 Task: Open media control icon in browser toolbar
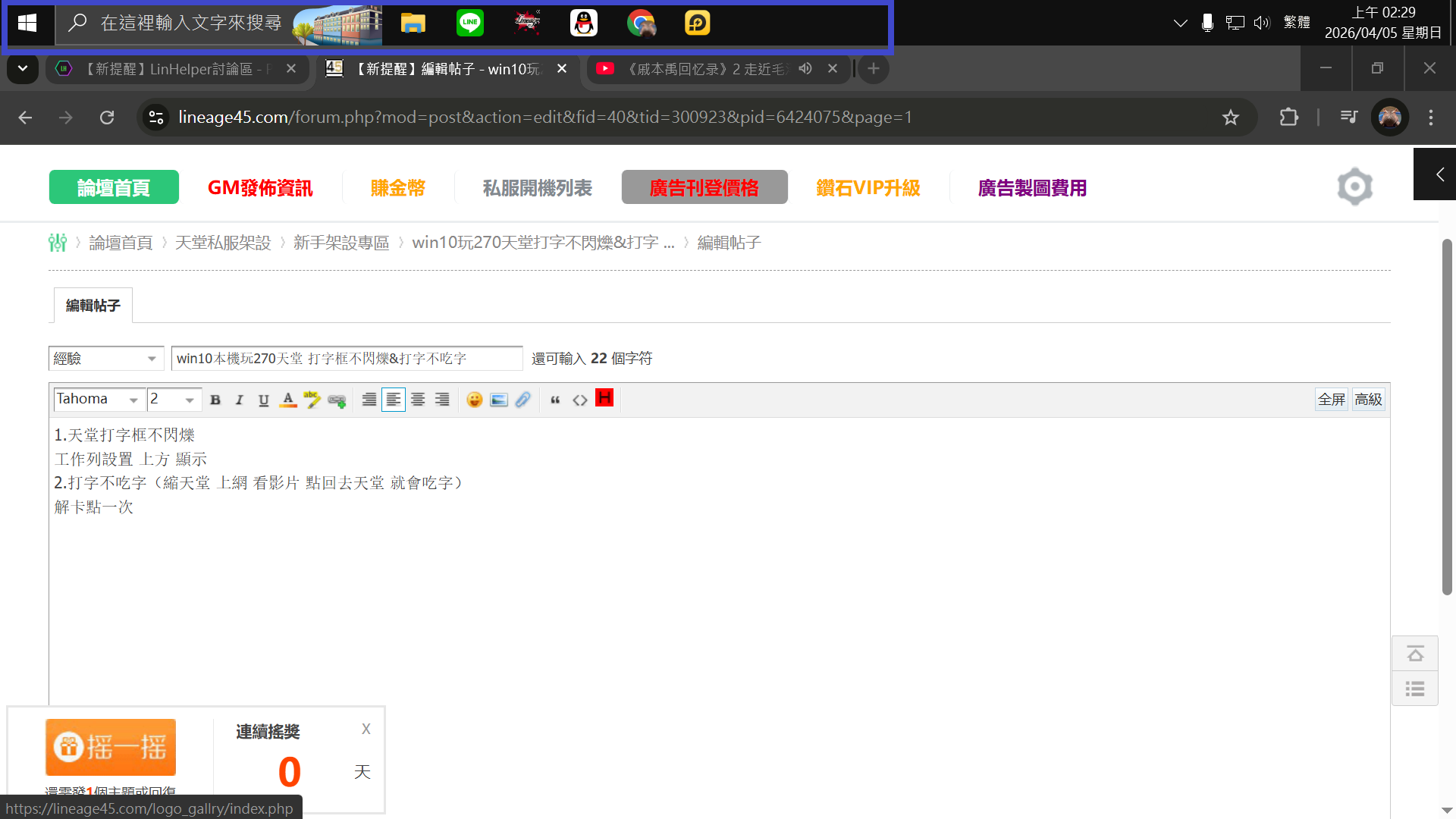click(1349, 118)
